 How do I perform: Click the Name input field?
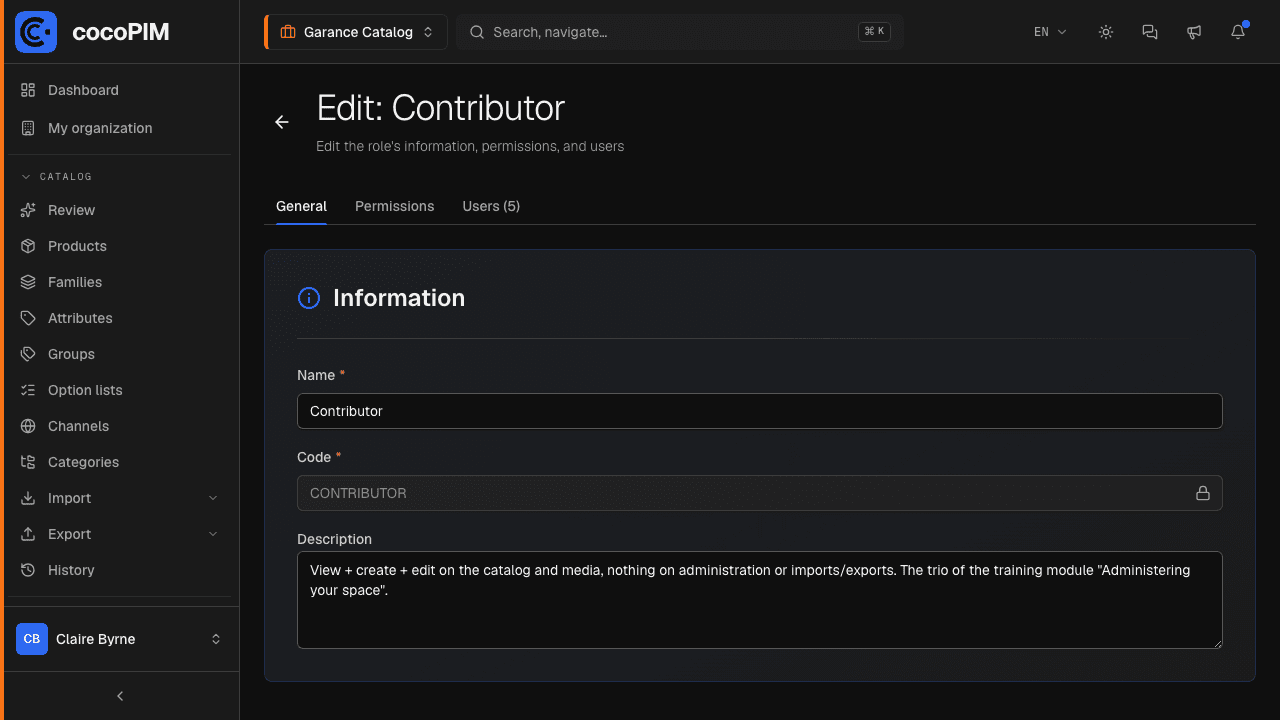coord(760,411)
